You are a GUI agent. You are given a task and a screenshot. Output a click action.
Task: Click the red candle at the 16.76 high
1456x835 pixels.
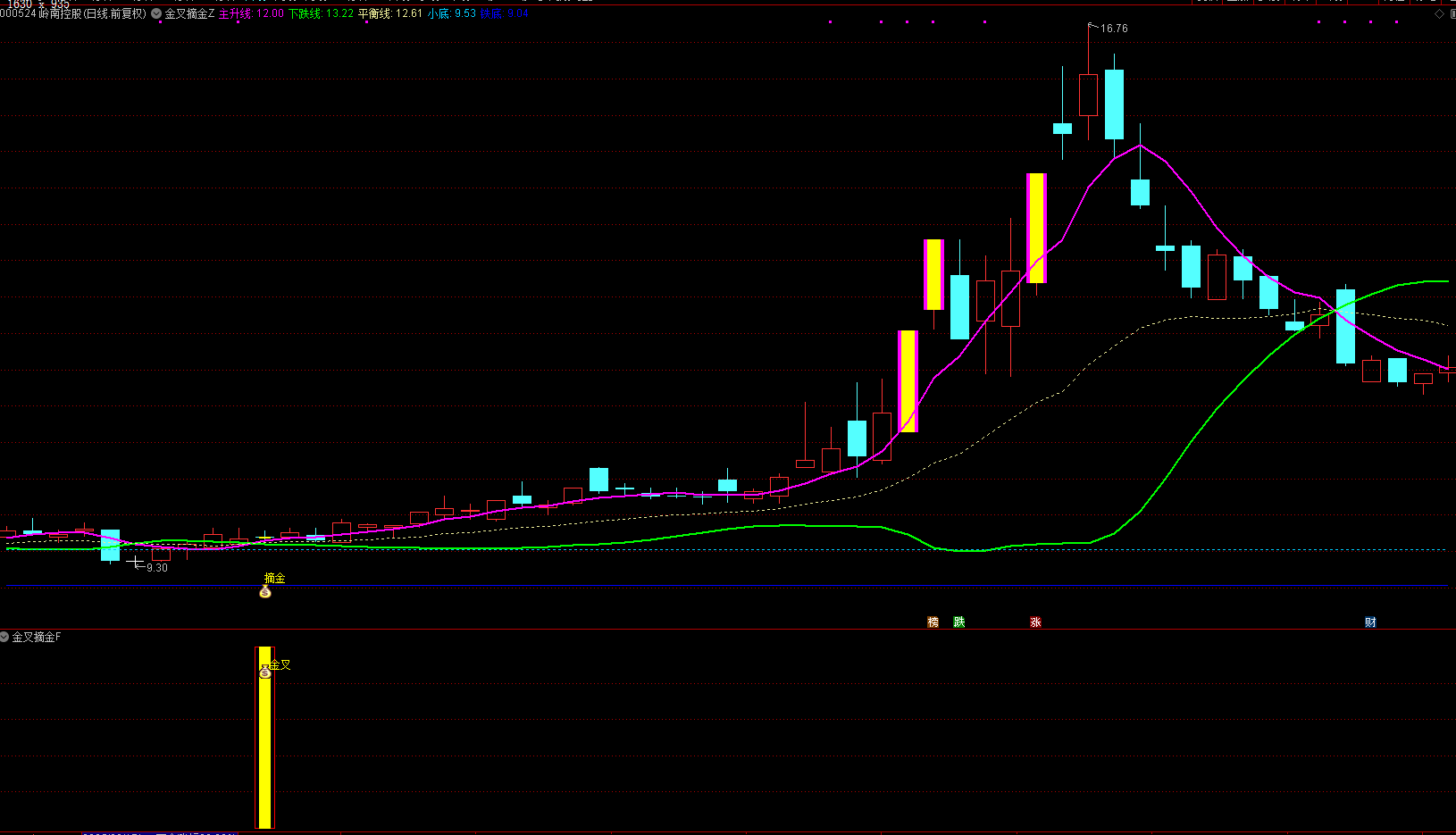point(1088,96)
